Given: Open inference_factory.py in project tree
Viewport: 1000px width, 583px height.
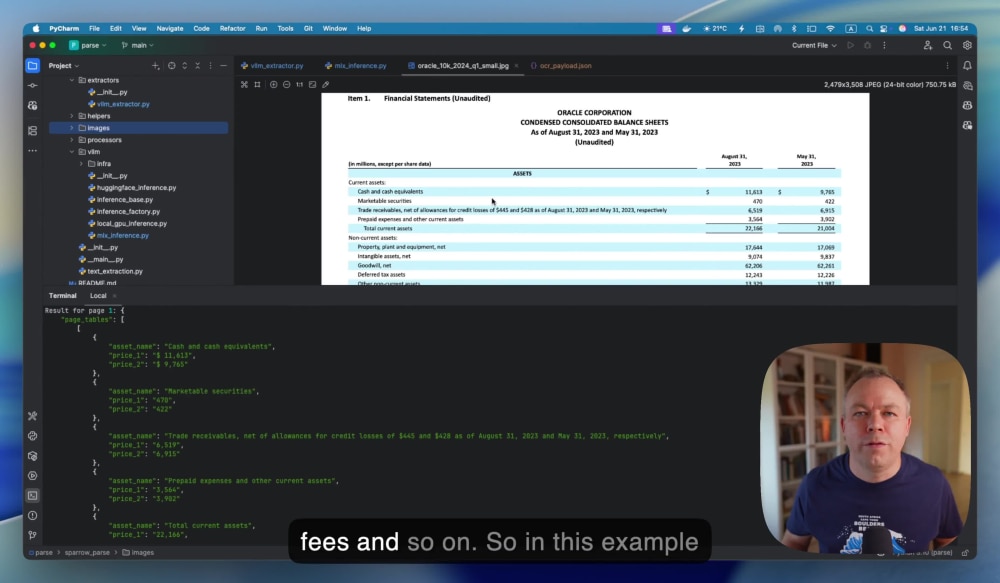Looking at the screenshot, I should click(x=128, y=212).
